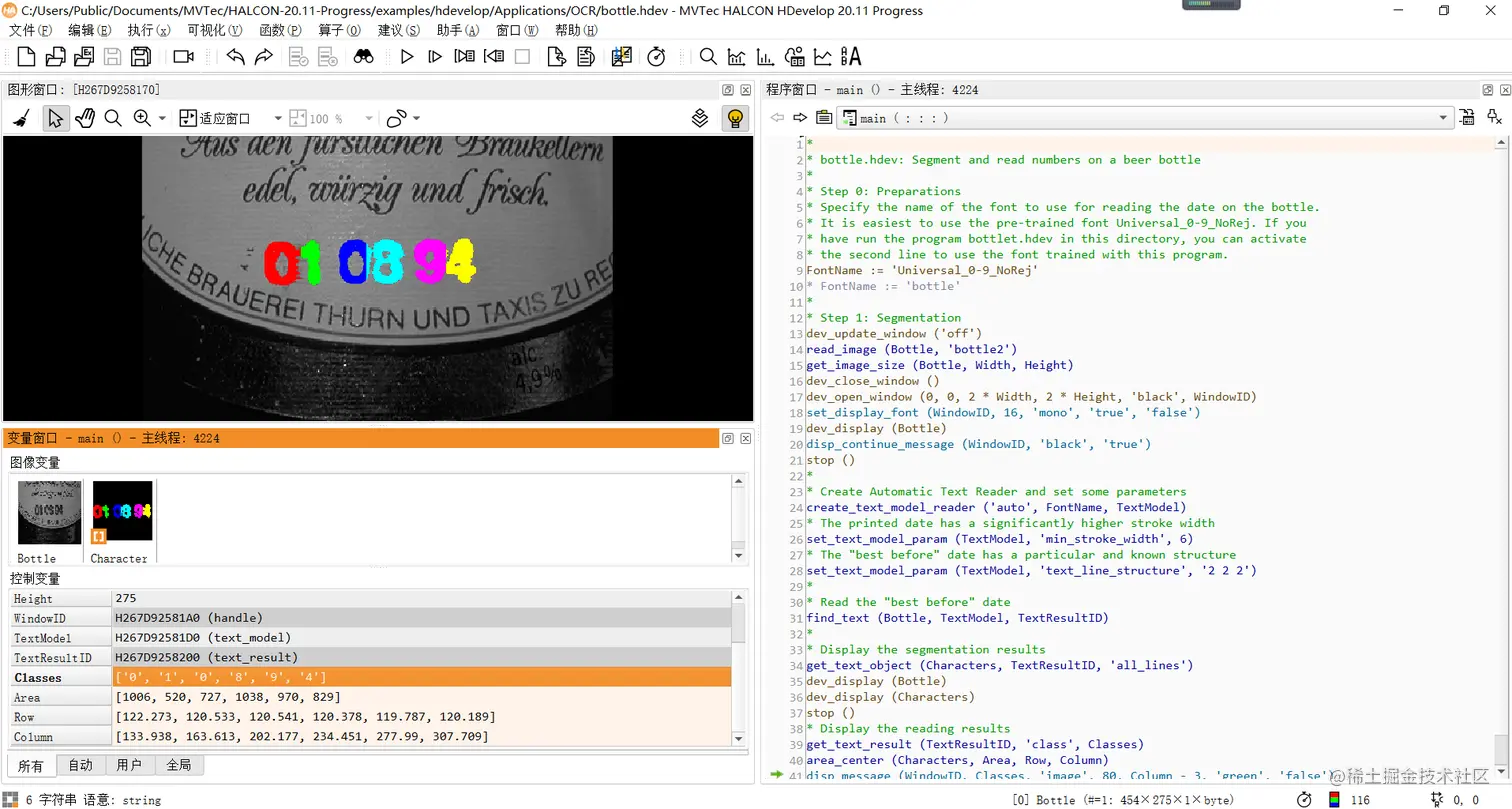Click the Run program play icon
This screenshot has width=1512, height=809.
[x=407, y=57]
